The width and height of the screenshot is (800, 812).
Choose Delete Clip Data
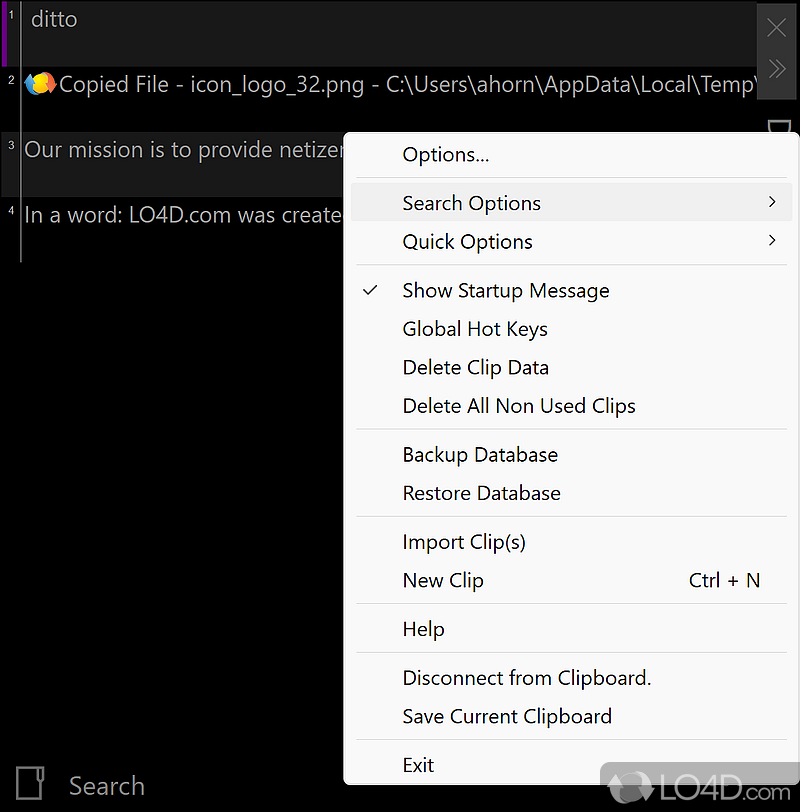(x=475, y=367)
